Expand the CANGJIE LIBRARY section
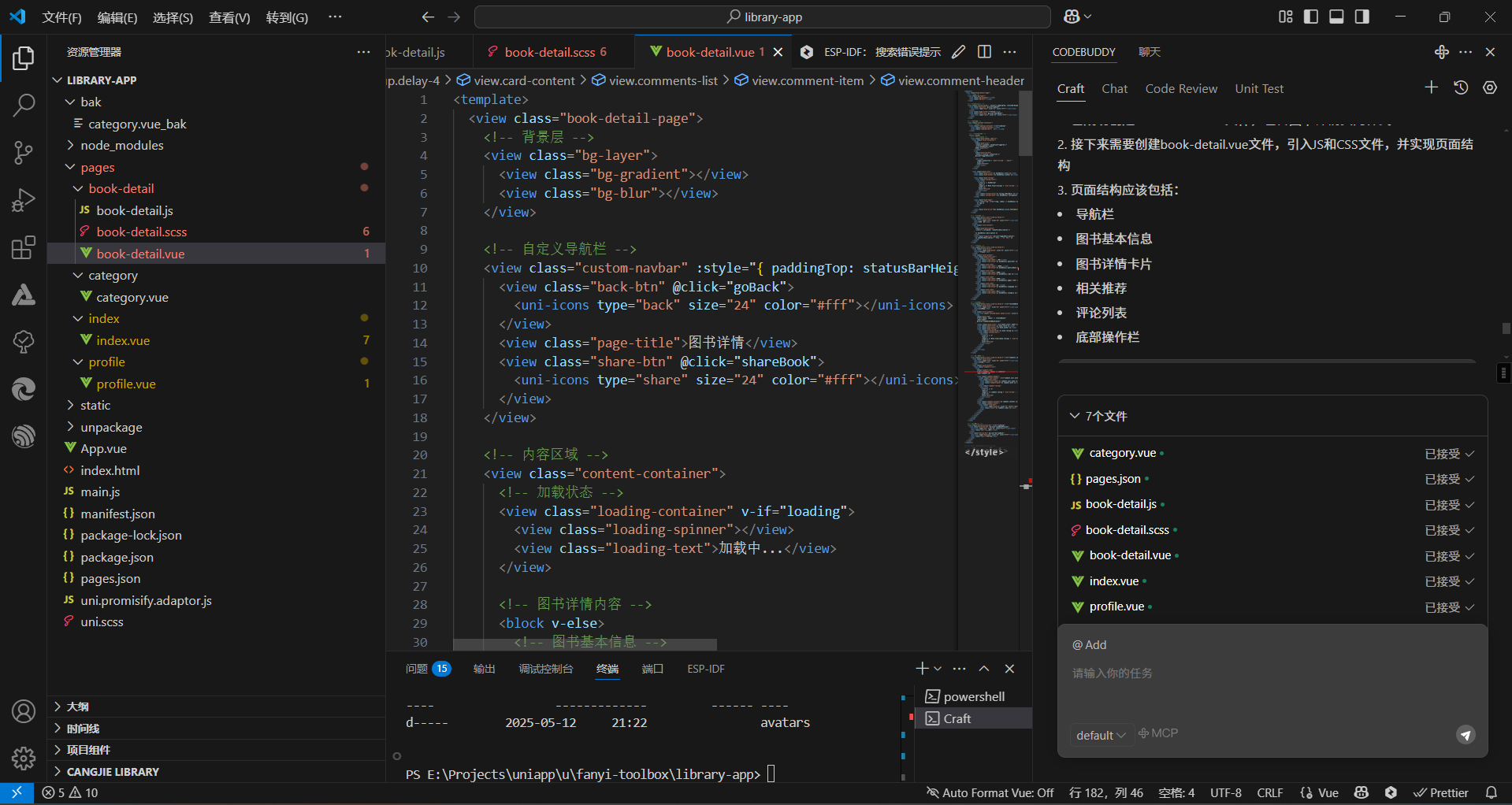This screenshot has width=1512, height=805. [x=217, y=772]
